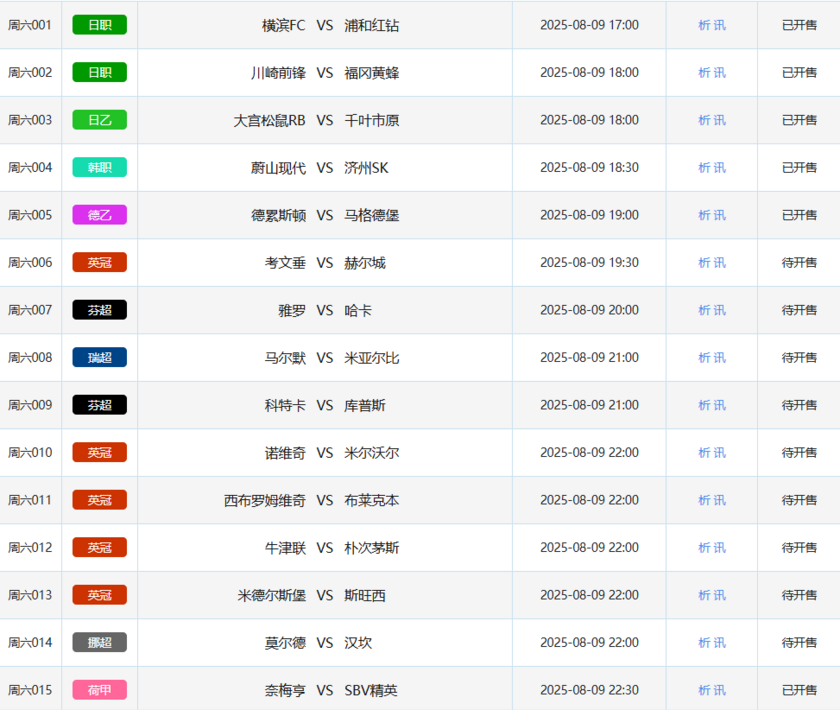Click the 芬超 badge in row 周六007

tap(99, 310)
